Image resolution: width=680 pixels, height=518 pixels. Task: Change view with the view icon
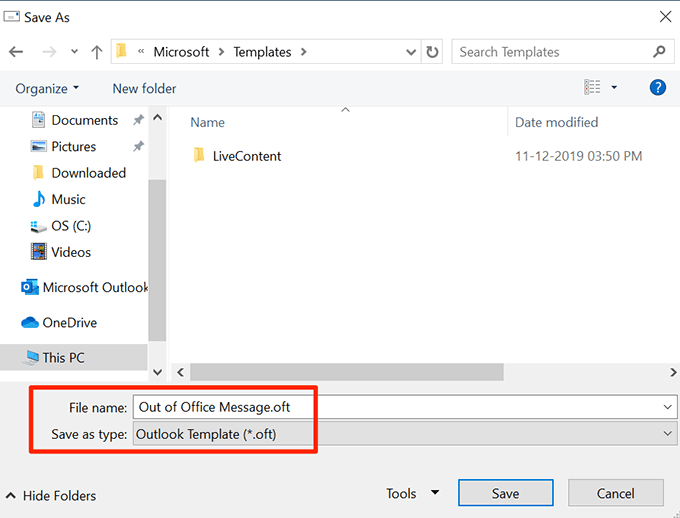(x=593, y=88)
